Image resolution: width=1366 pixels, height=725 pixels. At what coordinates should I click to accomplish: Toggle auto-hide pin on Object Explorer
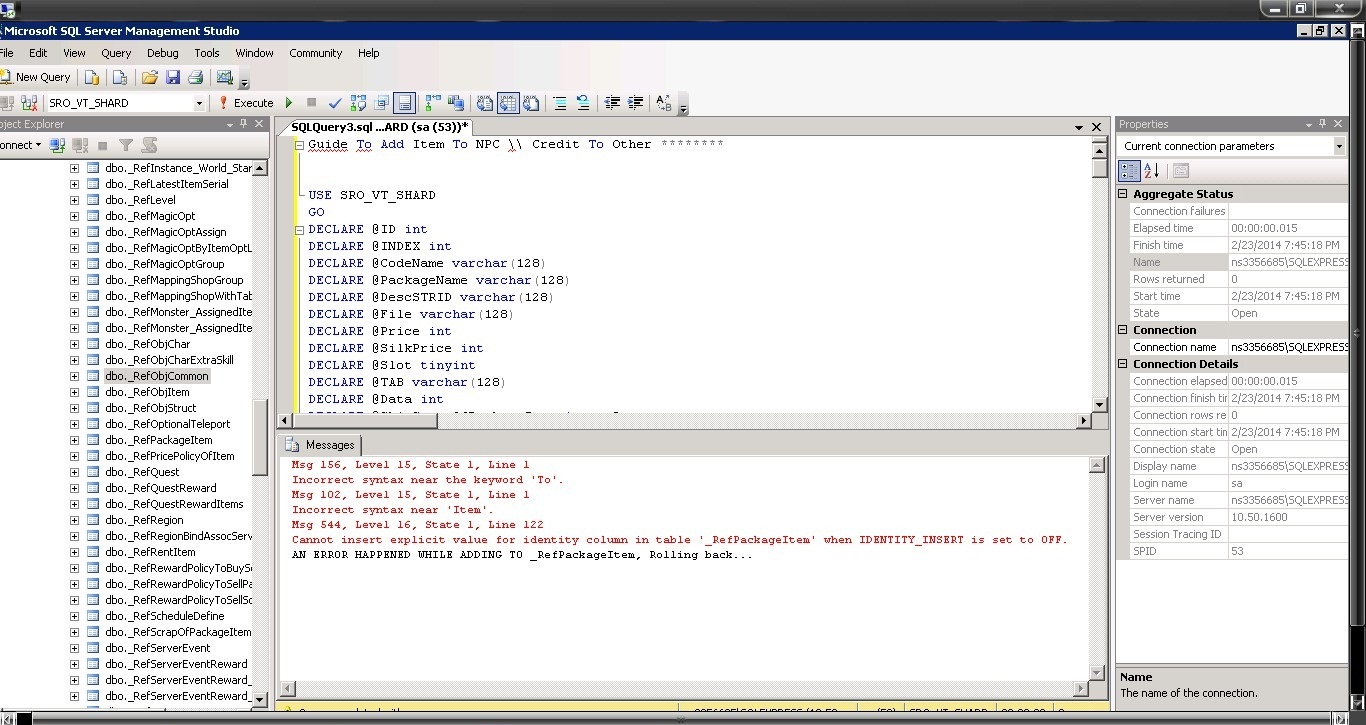[244, 124]
